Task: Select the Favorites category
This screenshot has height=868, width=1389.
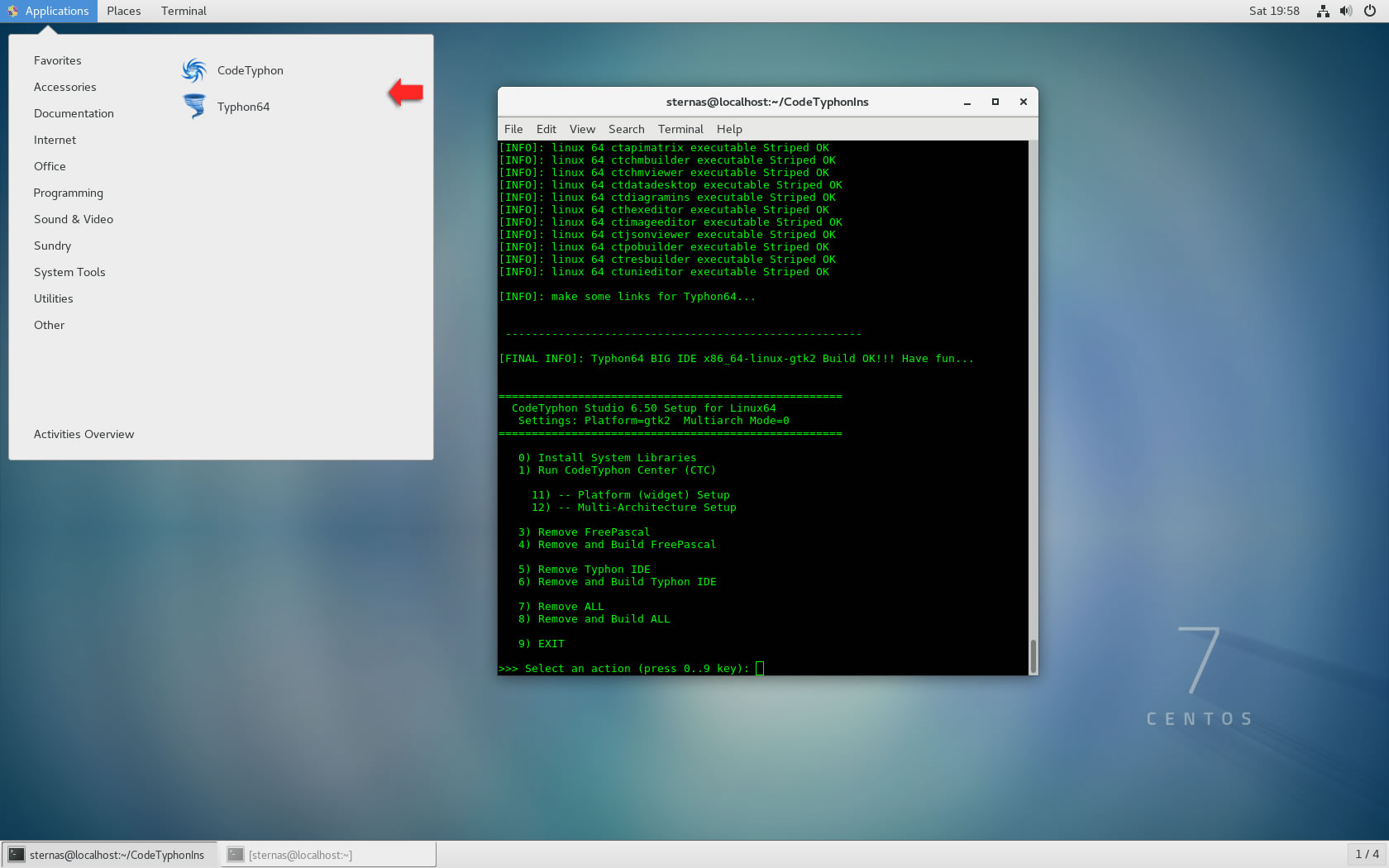Action: tap(58, 60)
